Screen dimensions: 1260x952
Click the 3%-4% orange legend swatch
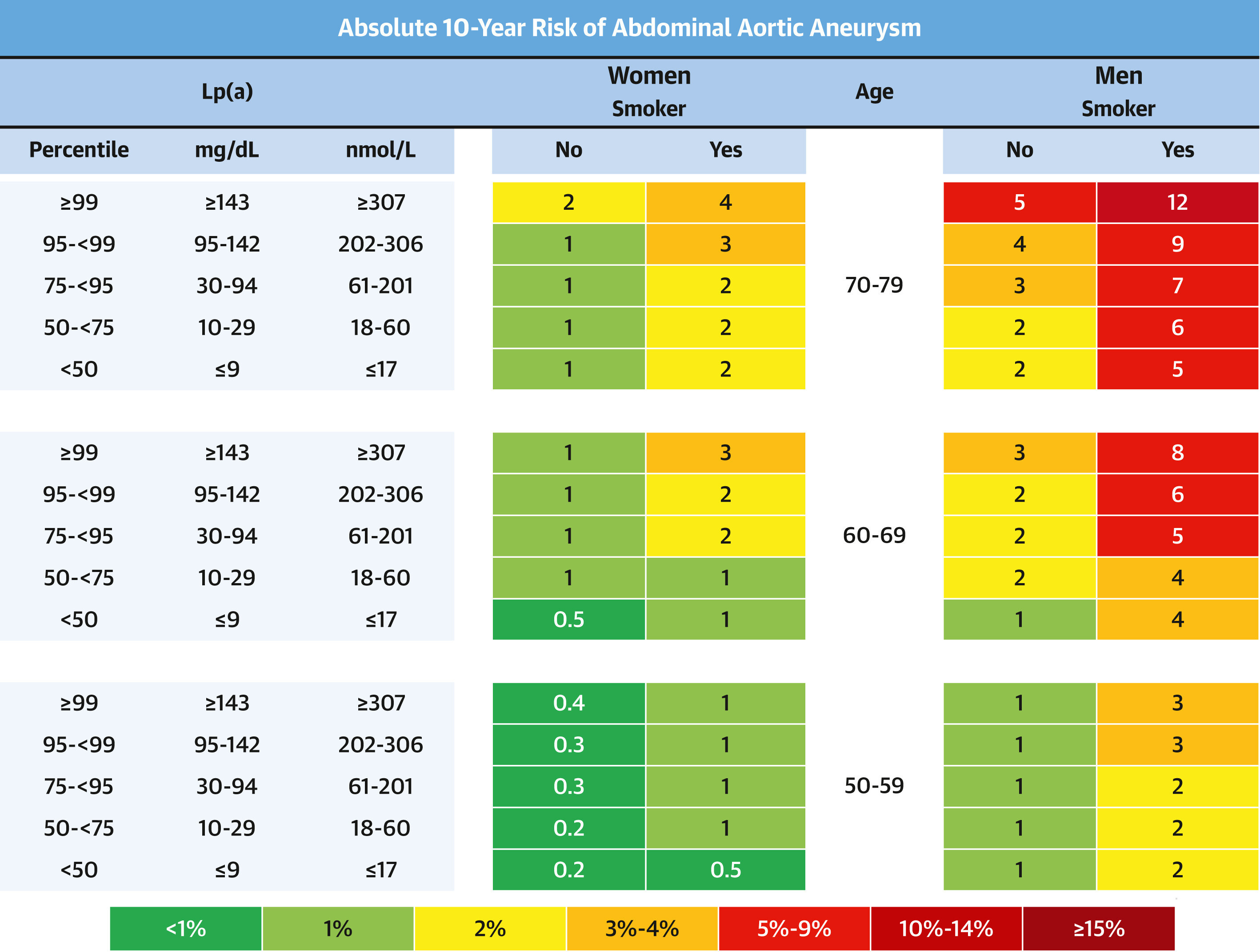pyautogui.click(x=642, y=928)
